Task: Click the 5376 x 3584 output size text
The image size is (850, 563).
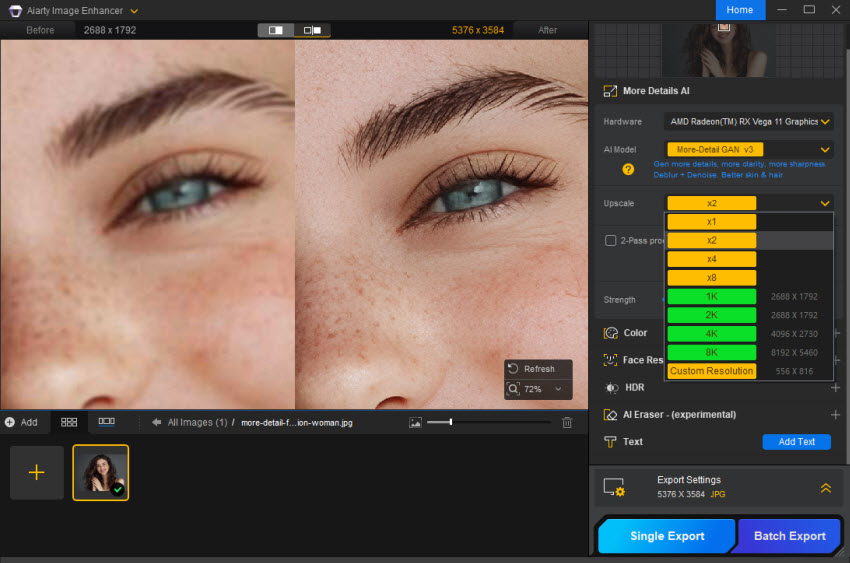Action: click(x=478, y=30)
